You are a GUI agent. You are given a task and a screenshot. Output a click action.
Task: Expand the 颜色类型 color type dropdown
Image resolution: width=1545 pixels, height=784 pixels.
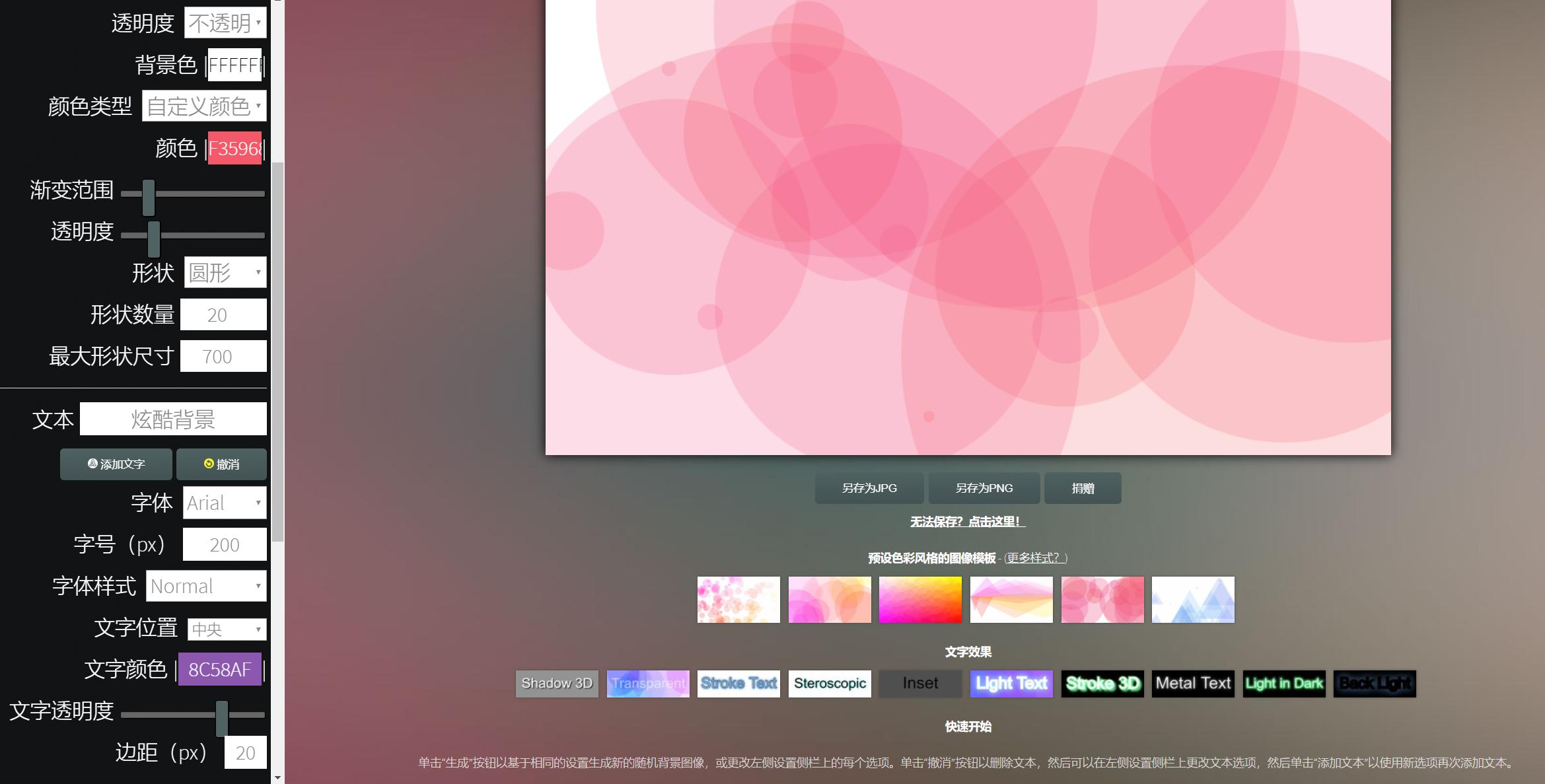coord(204,106)
